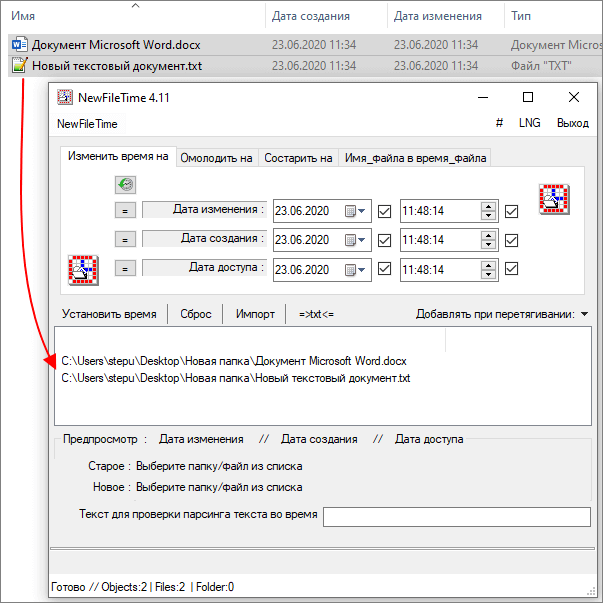The width and height of the screenshot is (603, 603).
Task: Select the Новый текстовый документ.txt path in list
Action: [236, 378]
